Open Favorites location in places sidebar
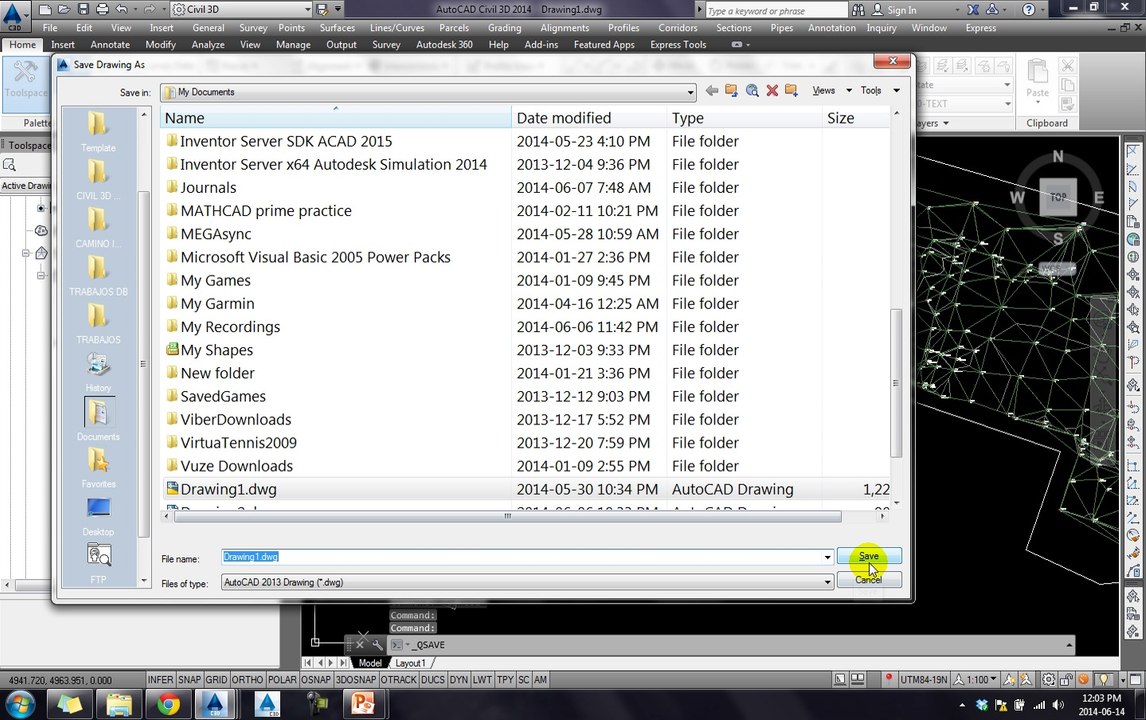This screenshot has height=720, width=1146. pyautogui.click(x=98, y=467)
